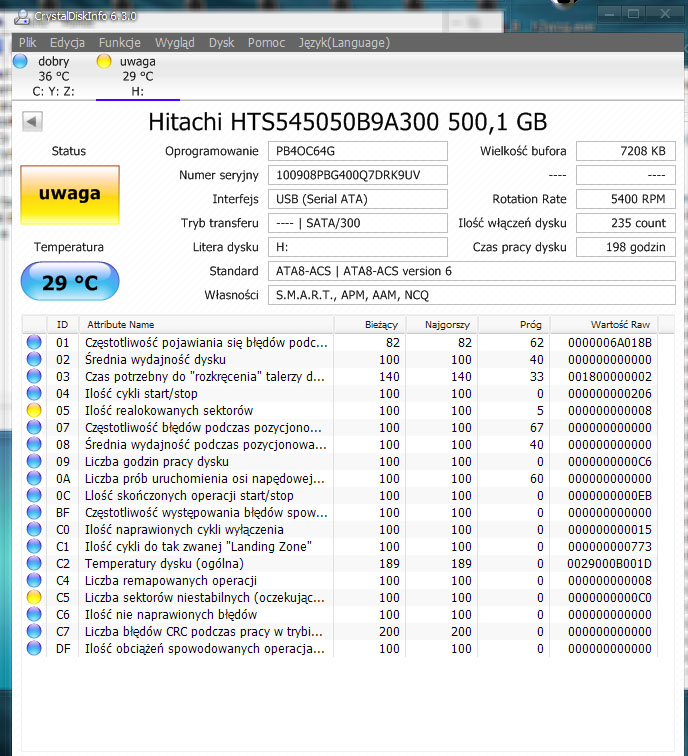Select row Średnia wydajność dysku
This screenshot has height=756, width=688.
[x=340, y=359]
